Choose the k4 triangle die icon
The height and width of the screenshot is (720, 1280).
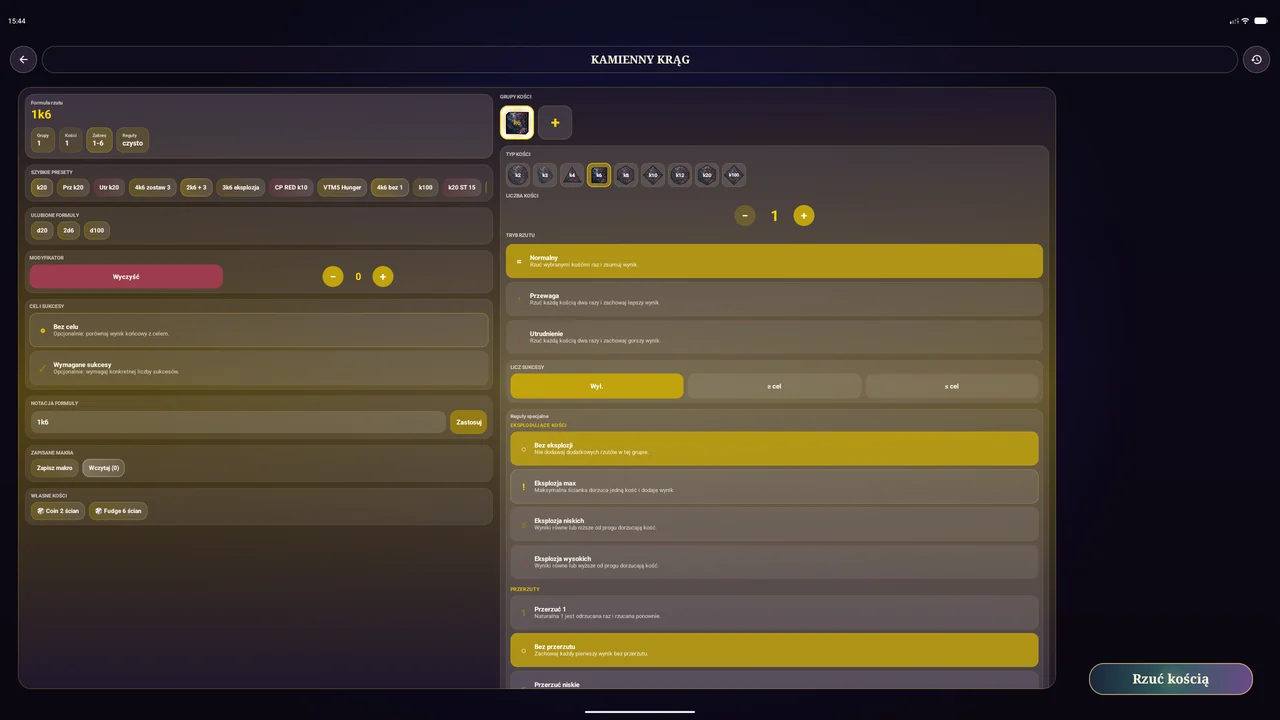click(572, 175)
